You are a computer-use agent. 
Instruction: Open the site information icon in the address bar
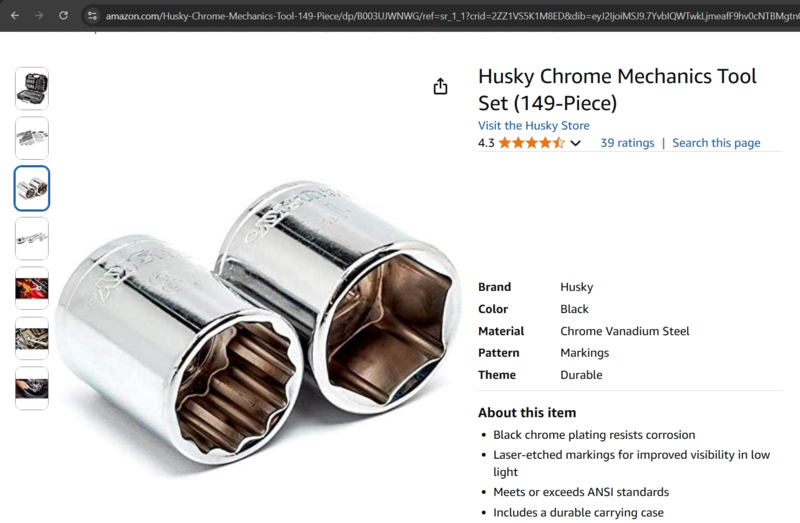(x=92, y=16)
